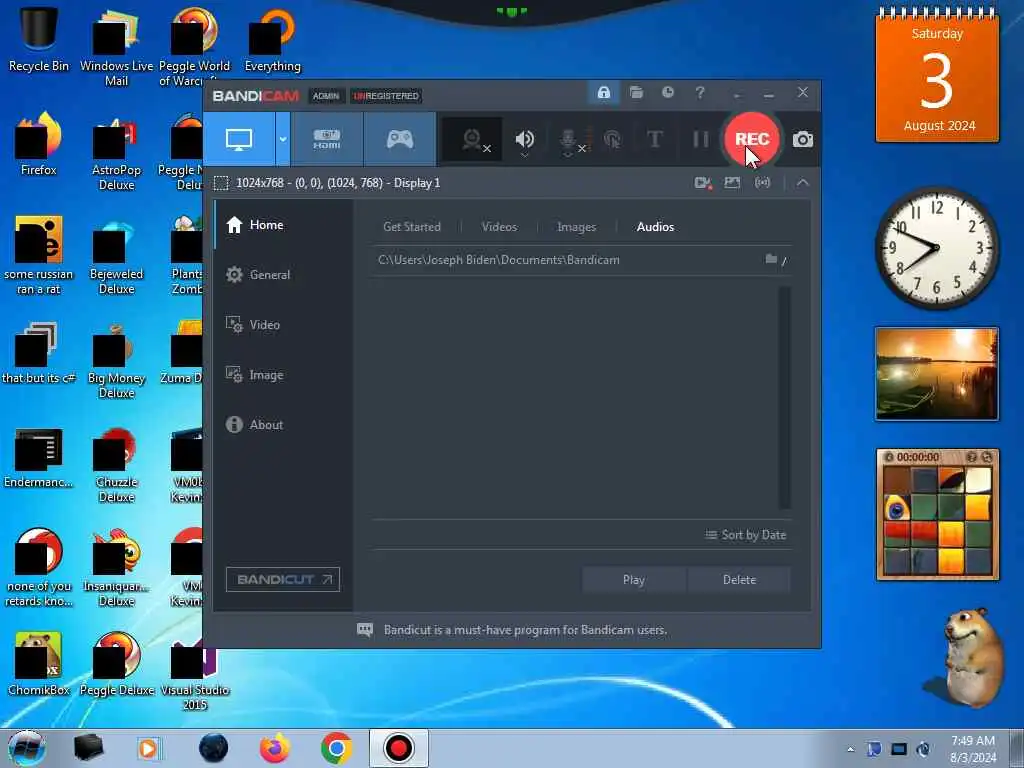Open the BANDICUT link button

pos(283,579)
